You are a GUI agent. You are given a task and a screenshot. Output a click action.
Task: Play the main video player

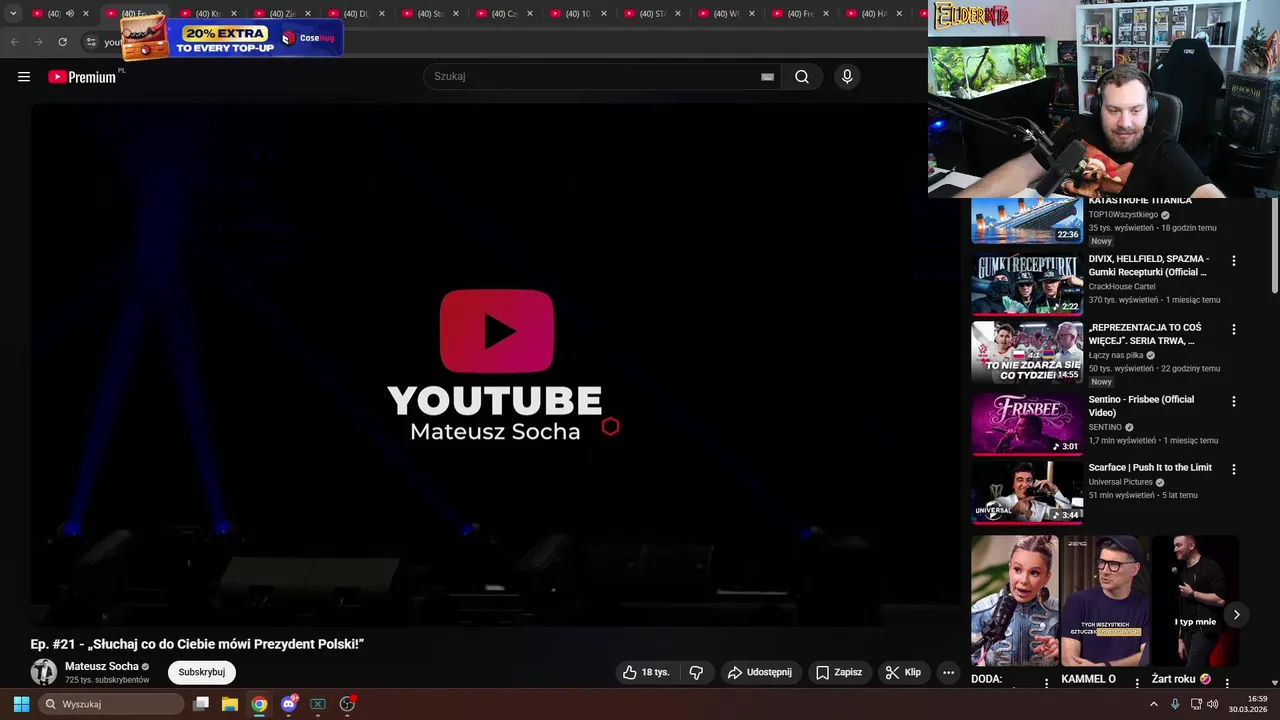[x=495, y=365]
